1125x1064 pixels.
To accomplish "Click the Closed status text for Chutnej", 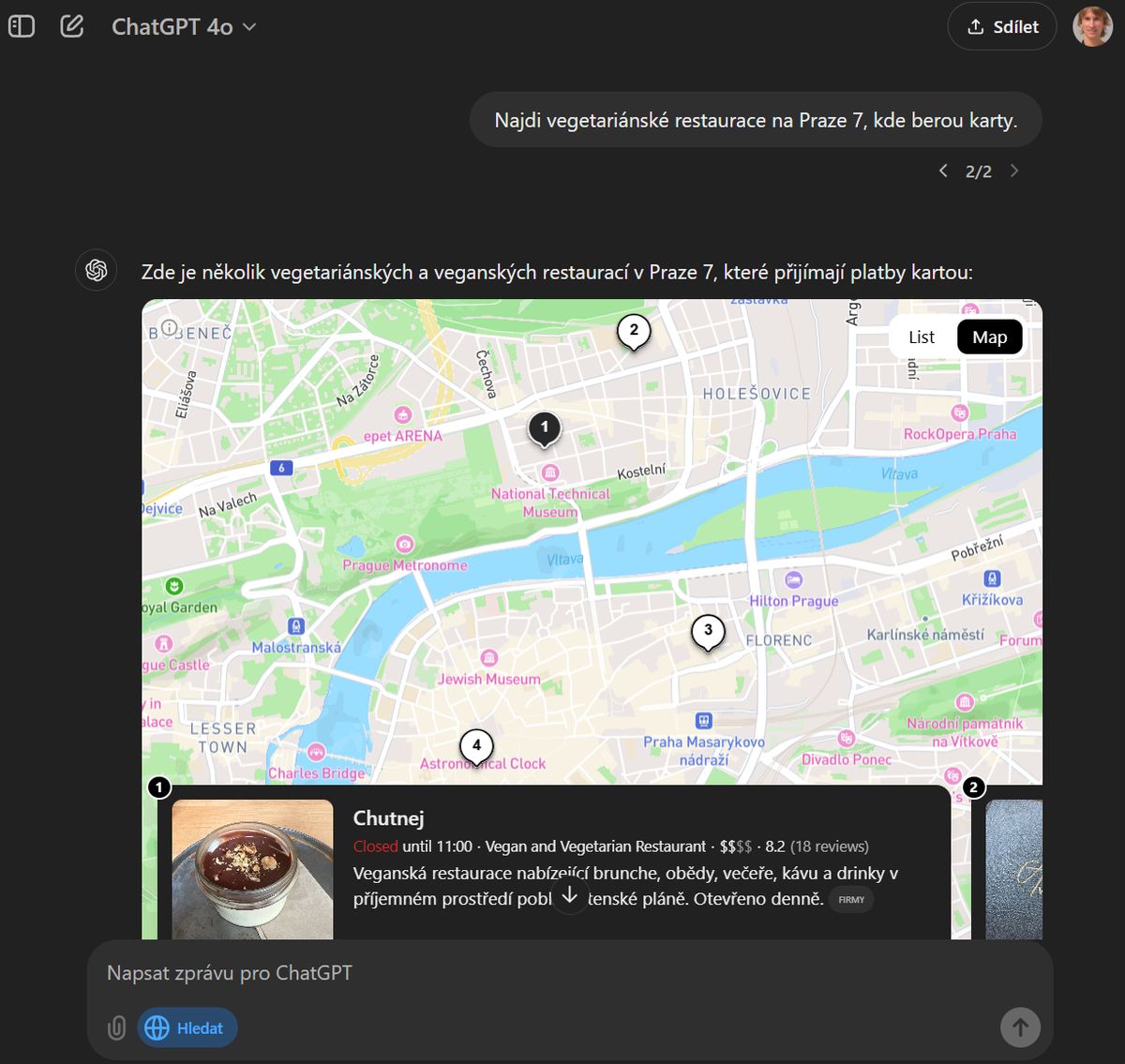I will tap(376, 847).
